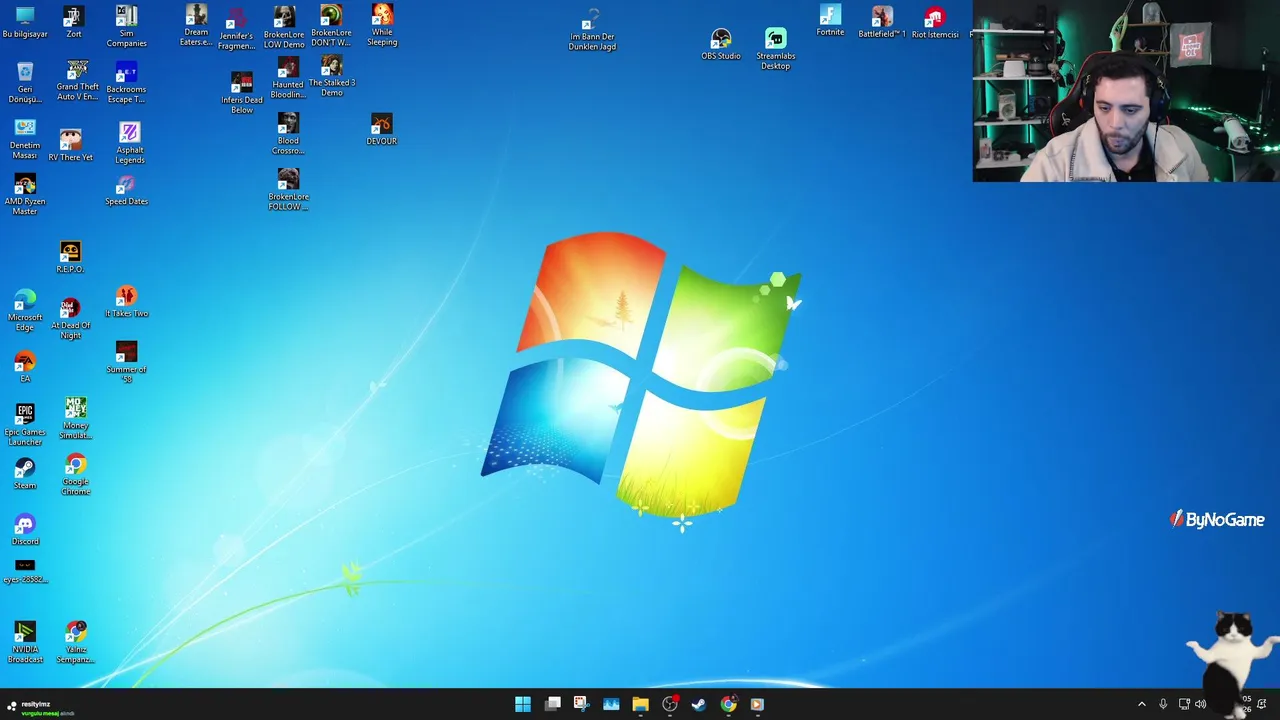1280x720 pixels.
Task: Launch Money Simulator shortcut
Action: pos(76,419)
